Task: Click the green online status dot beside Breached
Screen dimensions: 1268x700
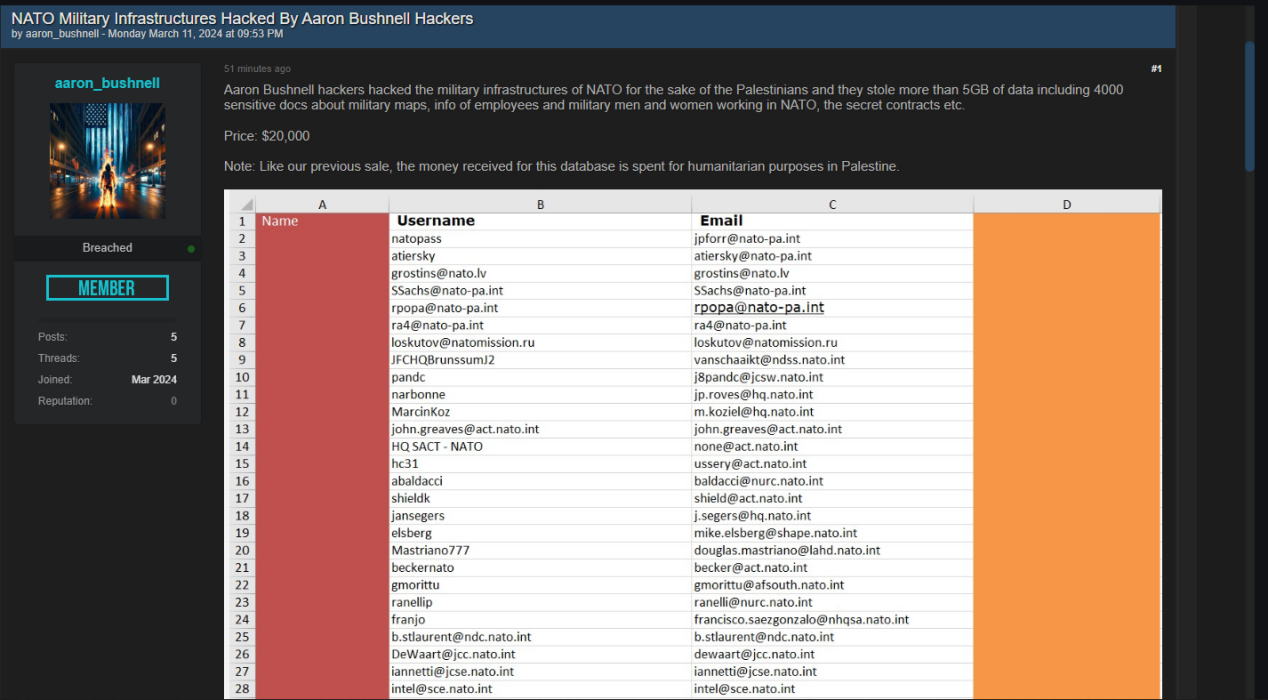Action: (191, 248)
